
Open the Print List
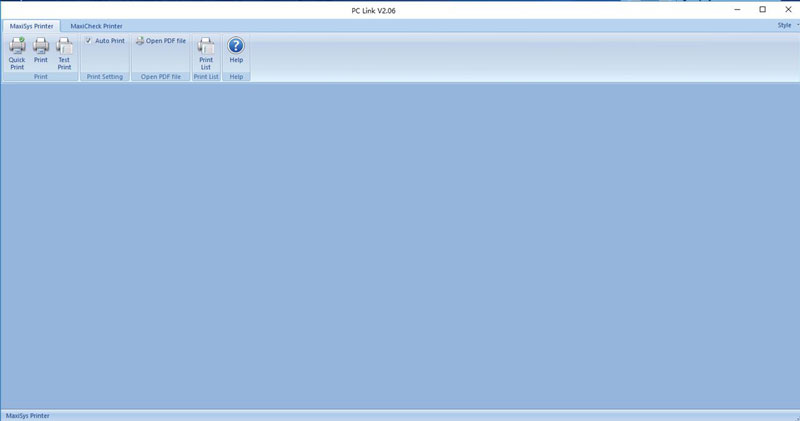click(206, 52)
